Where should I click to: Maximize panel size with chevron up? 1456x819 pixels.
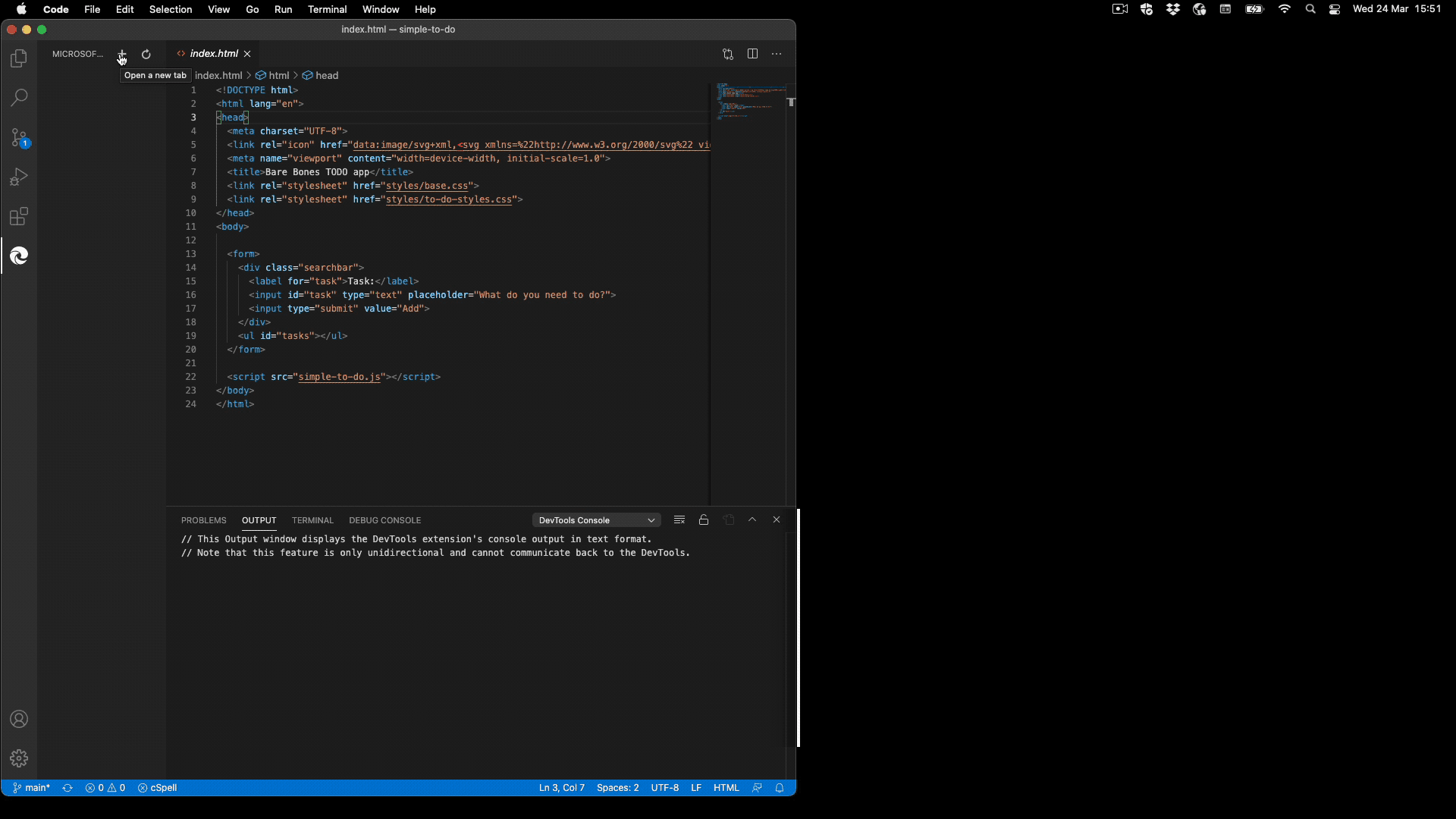(x=752, y=520)
